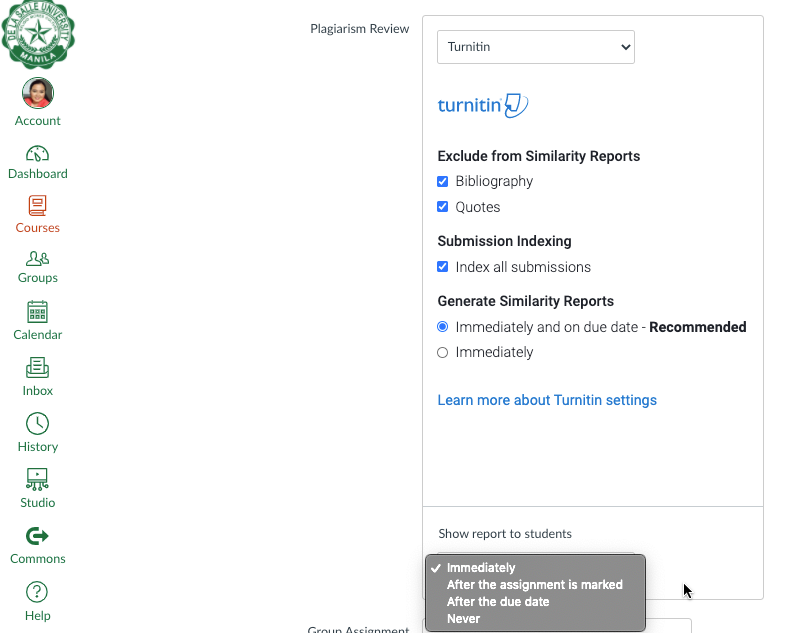The width and height of the screenshot is (799, 633).
Task: Go to the Dashboard icon
Action: pyautogui.click(x=37, y=153)
